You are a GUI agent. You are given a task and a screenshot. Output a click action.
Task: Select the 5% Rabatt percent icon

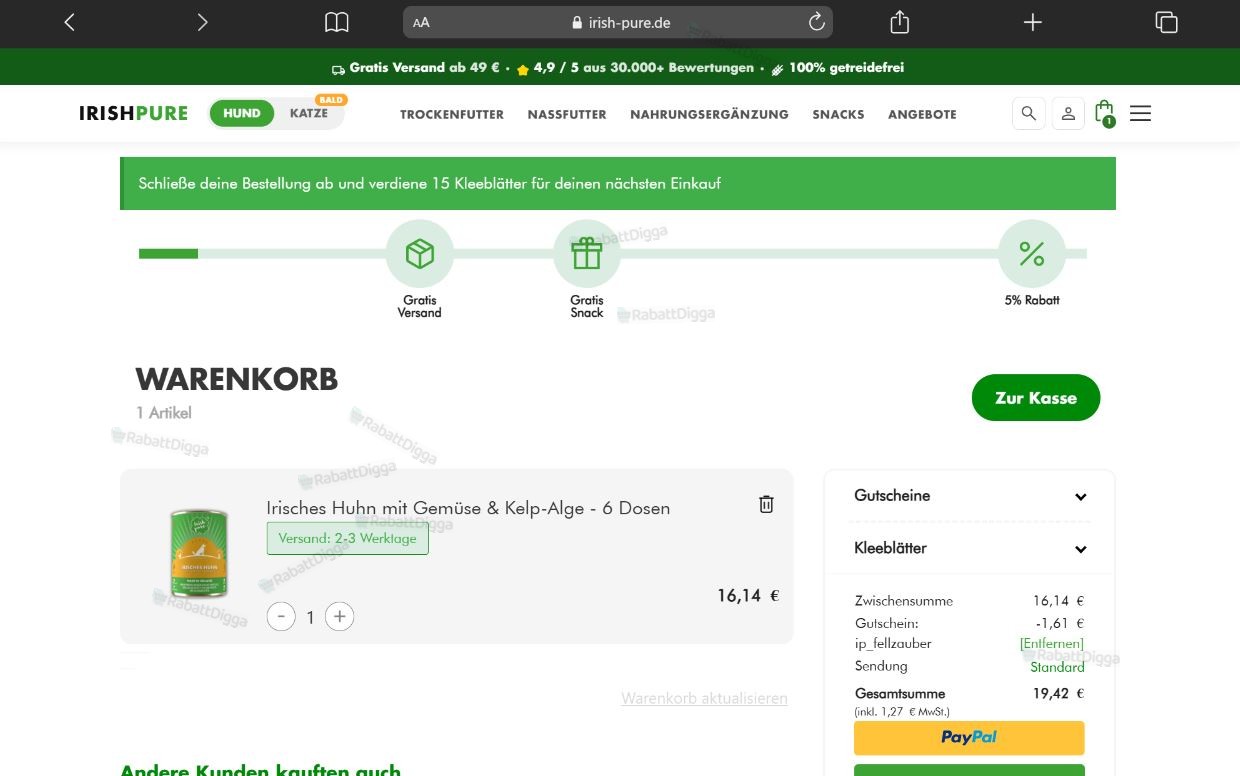(1032, 254)
